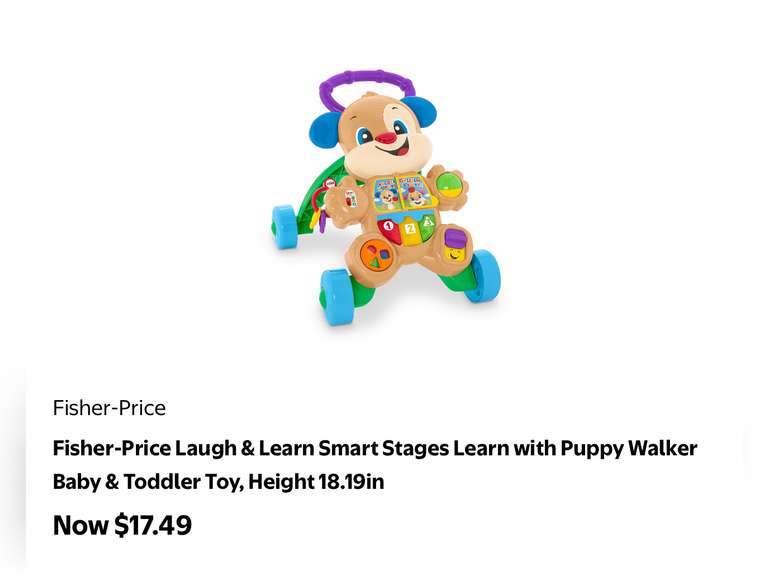This screenshot has width=768, height=576.
Task: Click the front right blue wheel
Action: click(x=482, y=275)
